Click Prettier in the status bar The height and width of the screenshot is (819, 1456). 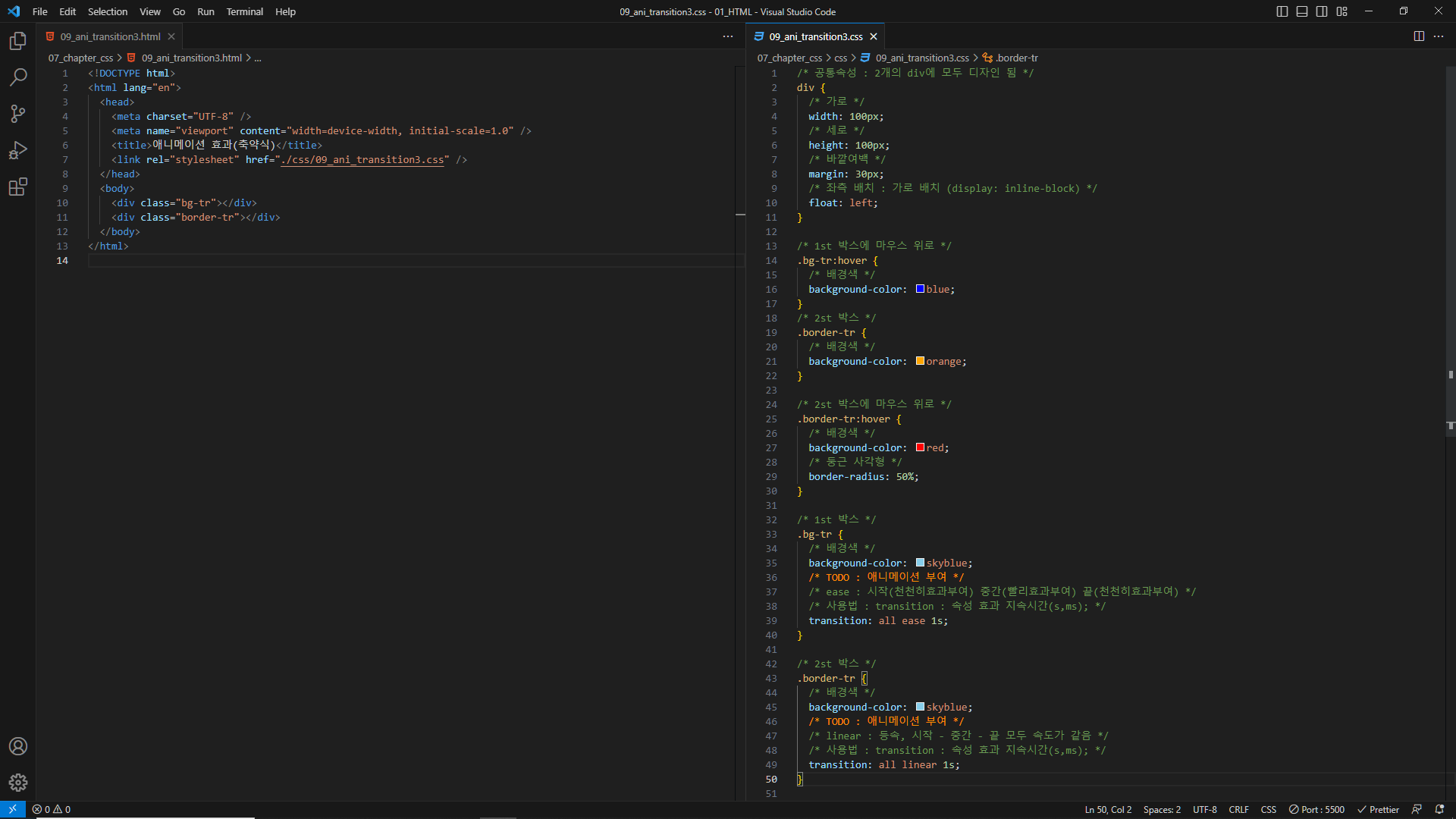click(x=1378, y=809)
